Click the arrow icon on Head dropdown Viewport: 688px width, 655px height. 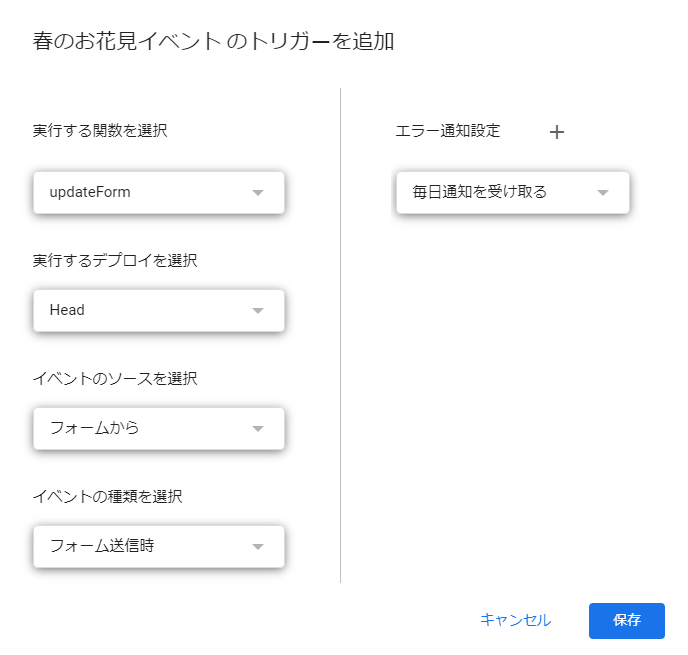(258, 311)
